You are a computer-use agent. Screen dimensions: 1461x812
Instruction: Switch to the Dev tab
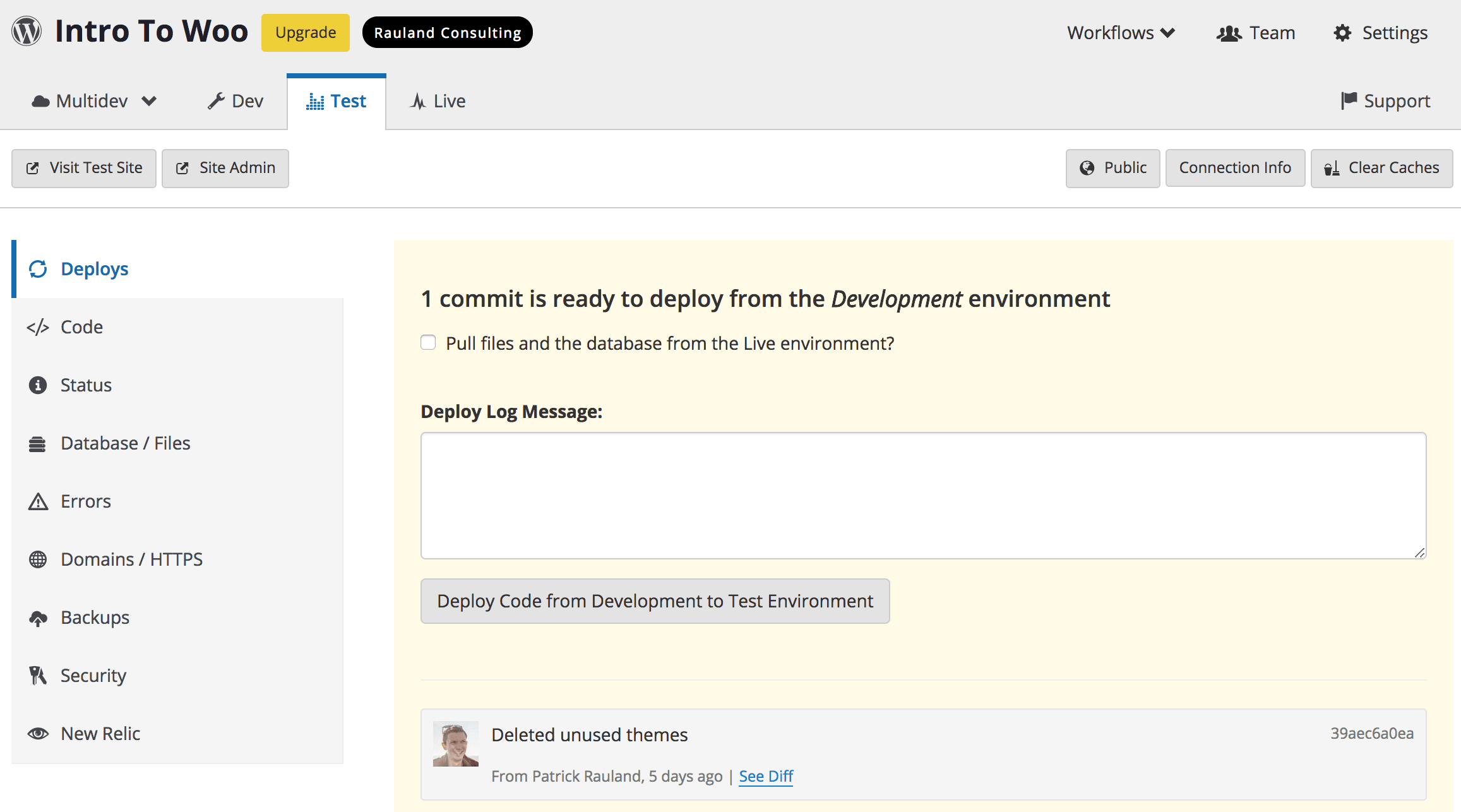(234, 100)
